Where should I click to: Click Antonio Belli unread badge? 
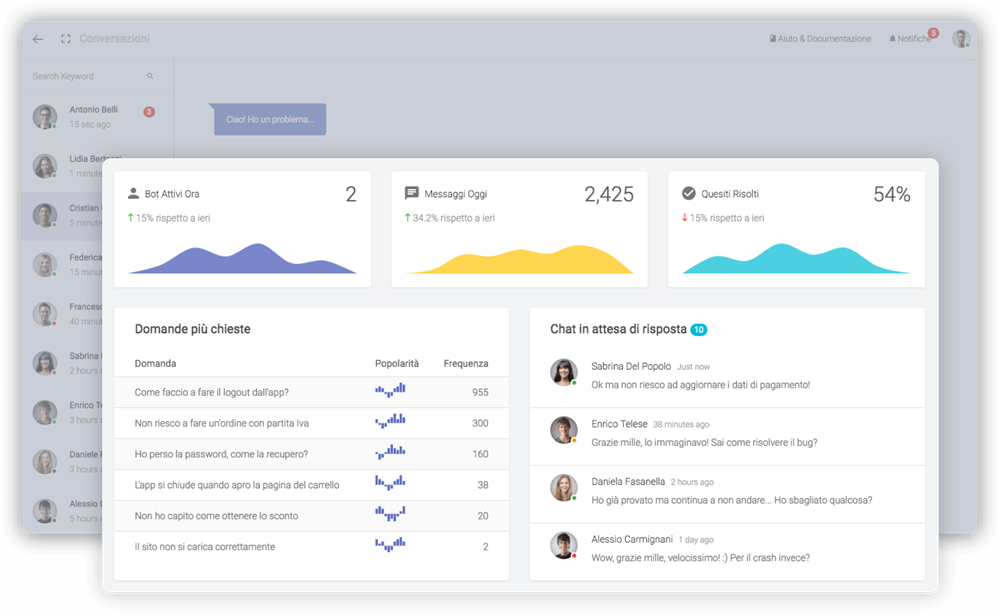(x=149, y=112)
